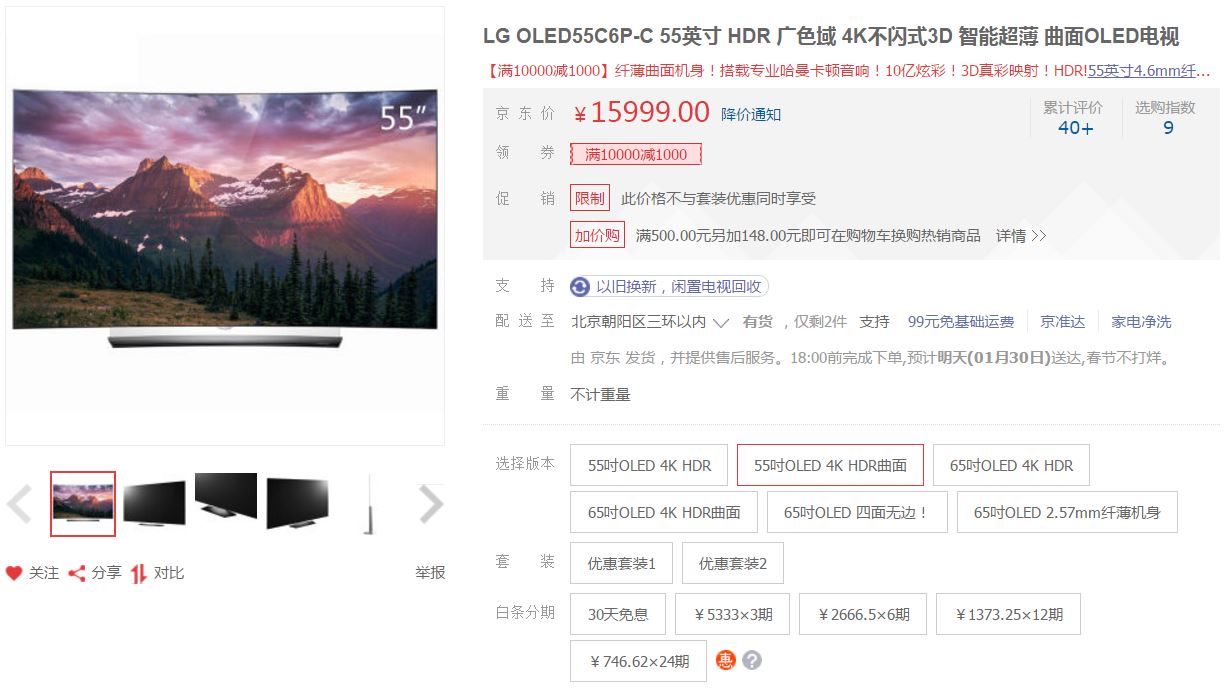Choose the 优惠套装1 bundle option
1231x694 pixels.
(x=621, y=563)
